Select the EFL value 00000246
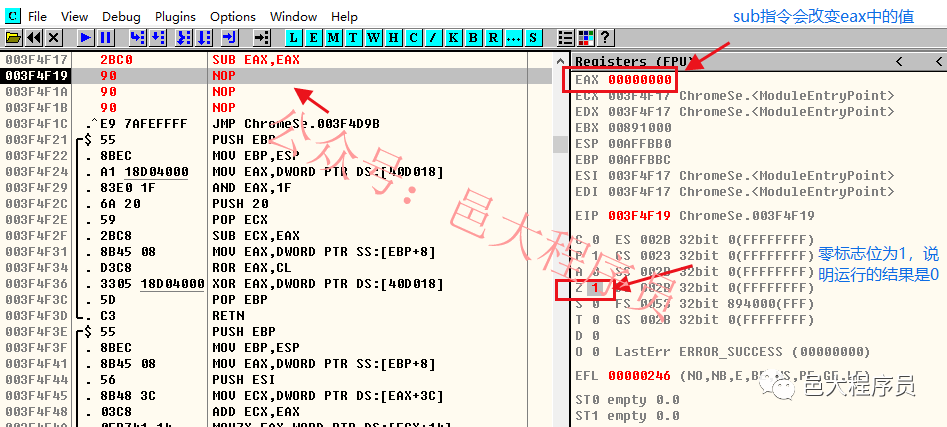The height and width of the screenshot is (427, 947). pos(640,376)
